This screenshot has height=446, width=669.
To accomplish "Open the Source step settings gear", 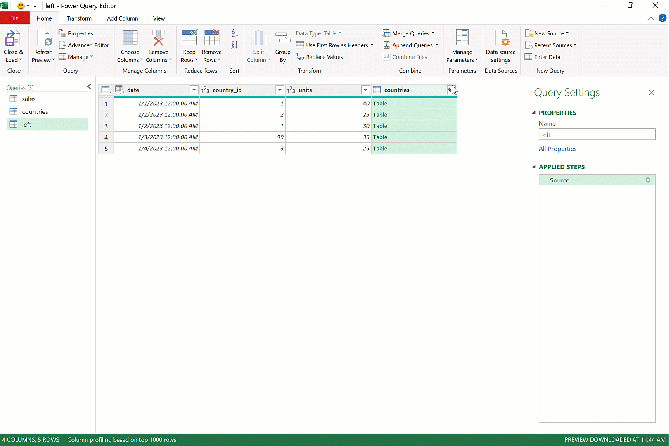I will coord(648,180).
